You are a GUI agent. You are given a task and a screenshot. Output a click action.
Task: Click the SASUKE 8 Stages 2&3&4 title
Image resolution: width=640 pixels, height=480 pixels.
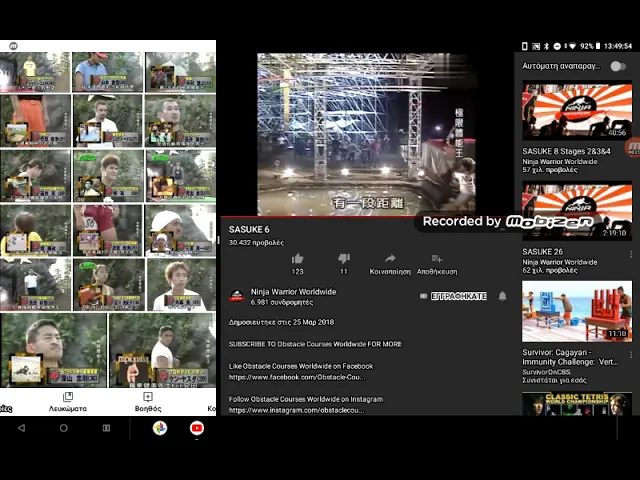pos(567,151)
